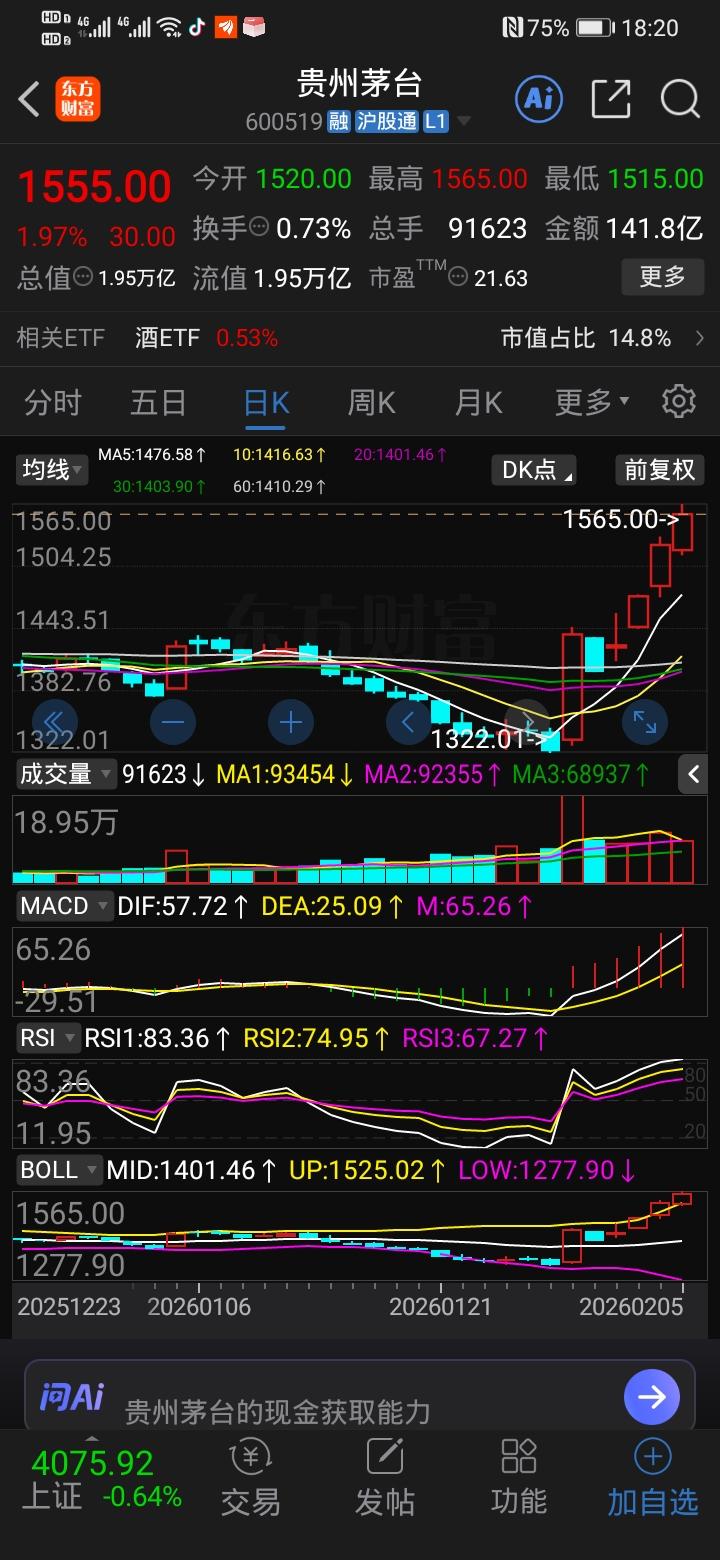This screenshot has width=720, height=1560.
Task: Expand the 市值占比 chevron
Action: (699, 338)
